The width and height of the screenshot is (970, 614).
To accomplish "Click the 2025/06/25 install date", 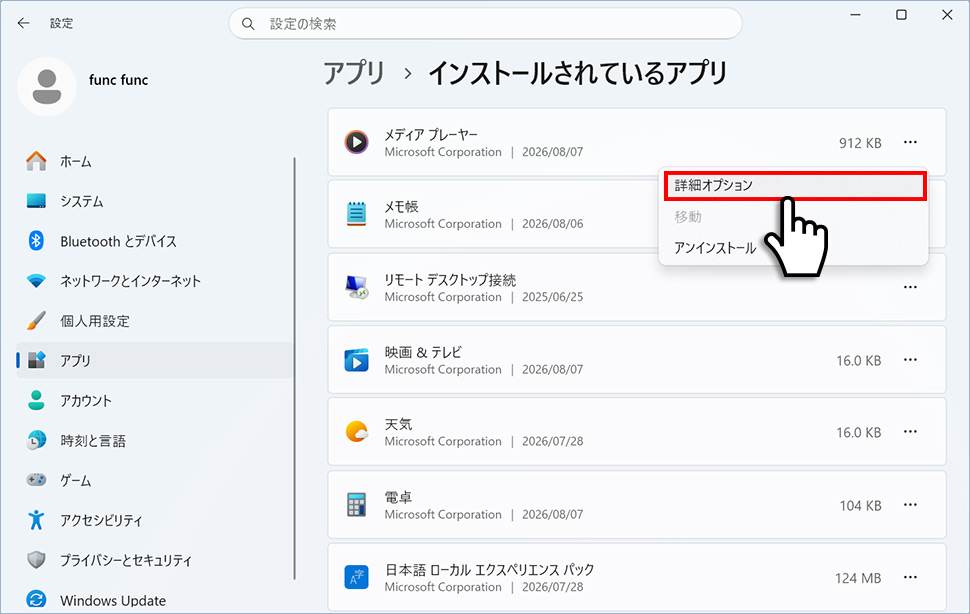I will pos(552,297).
